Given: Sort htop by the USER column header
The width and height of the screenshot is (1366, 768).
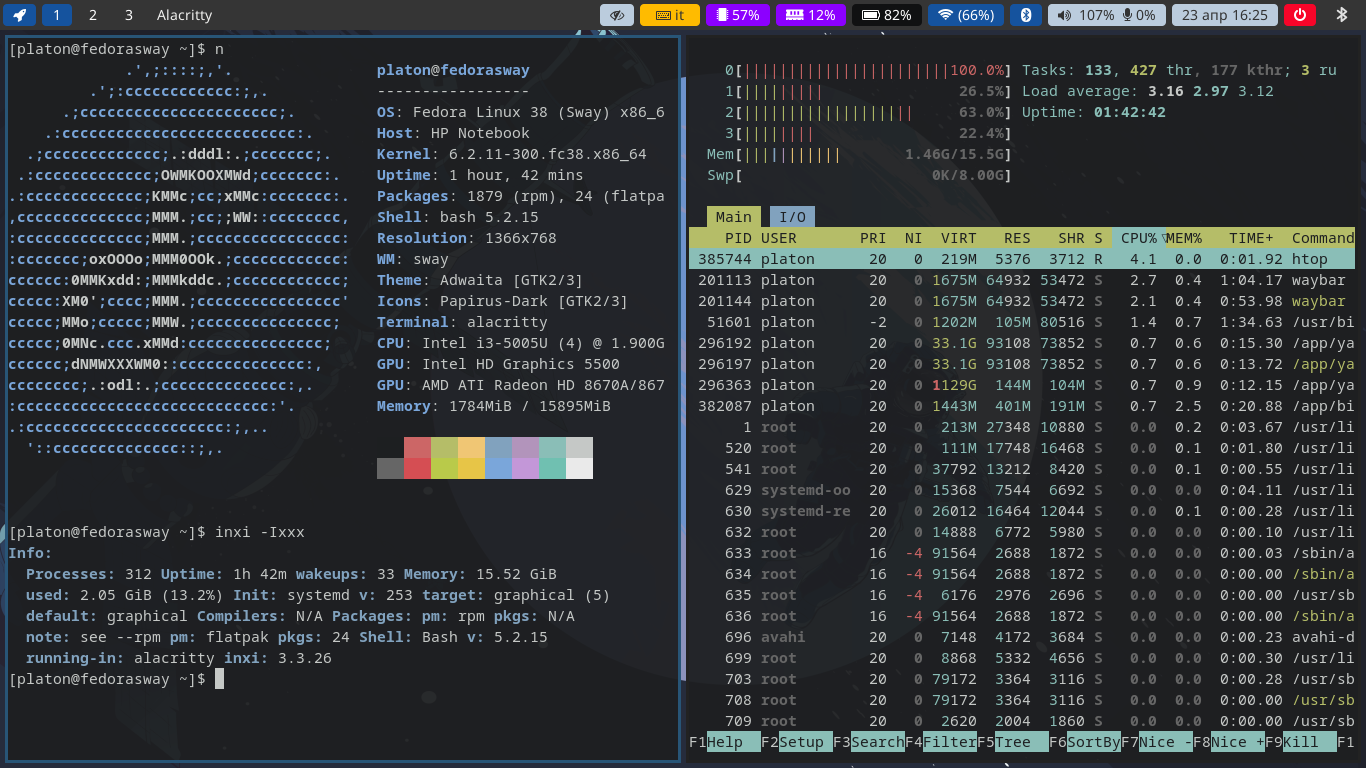Looking at the screenshot, I should pos(779,238).
